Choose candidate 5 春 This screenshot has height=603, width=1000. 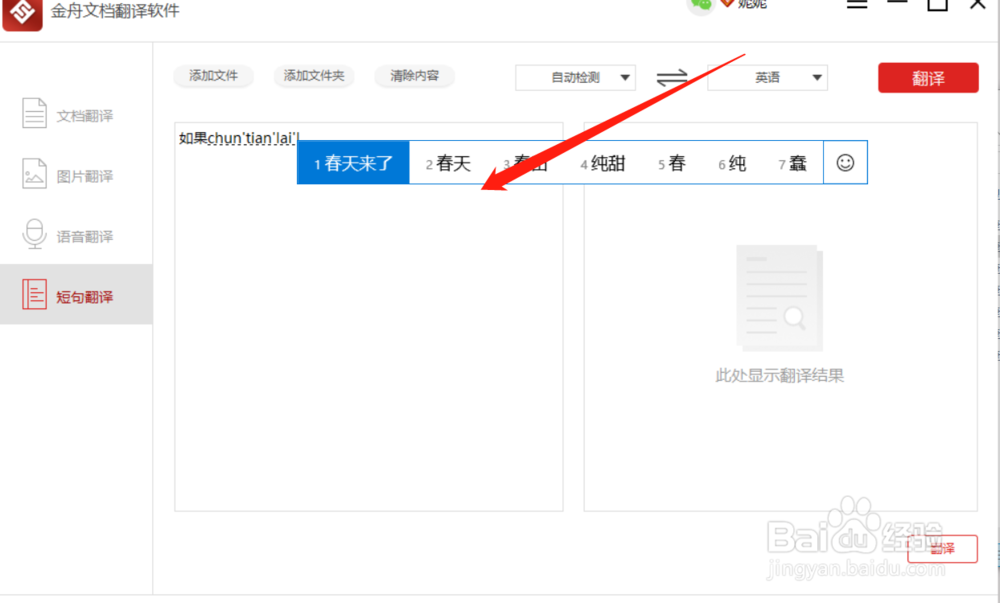click(x=672, y=163)
